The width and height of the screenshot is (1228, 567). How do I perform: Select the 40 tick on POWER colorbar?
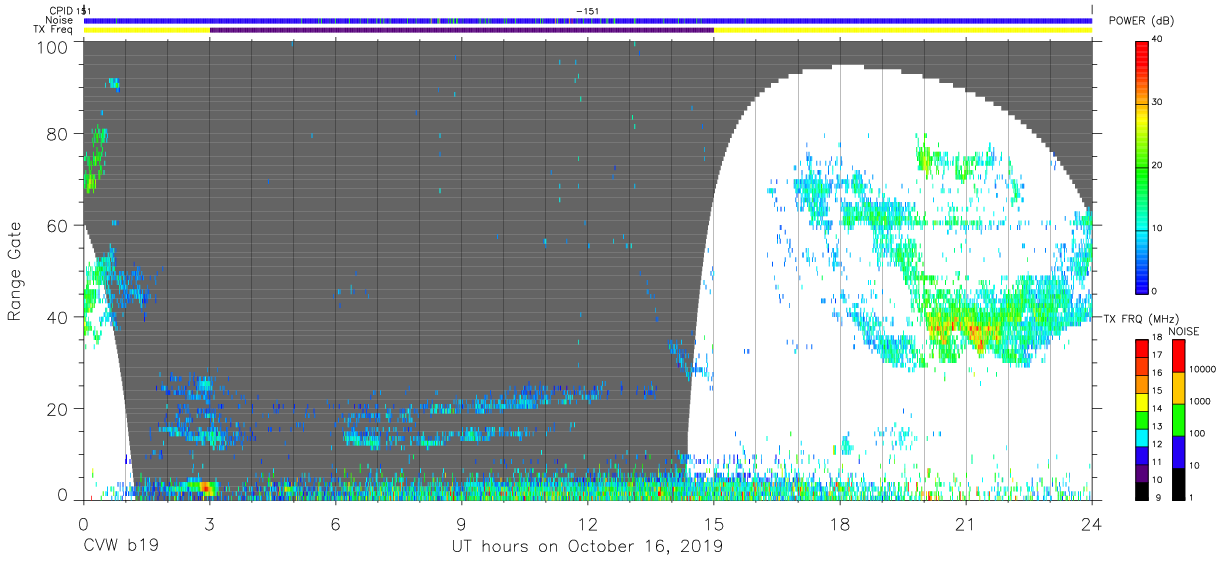click(x=1158, y=40)
